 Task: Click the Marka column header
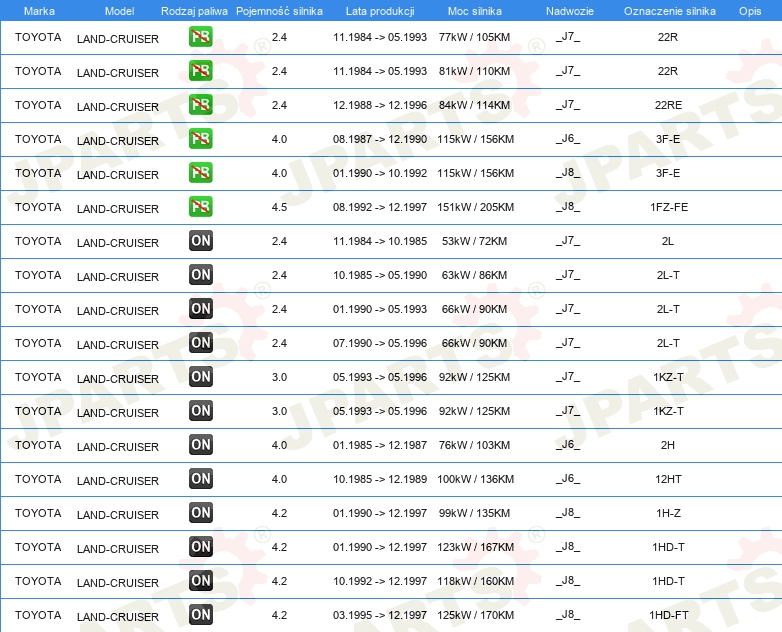click(x=39, y=11)
